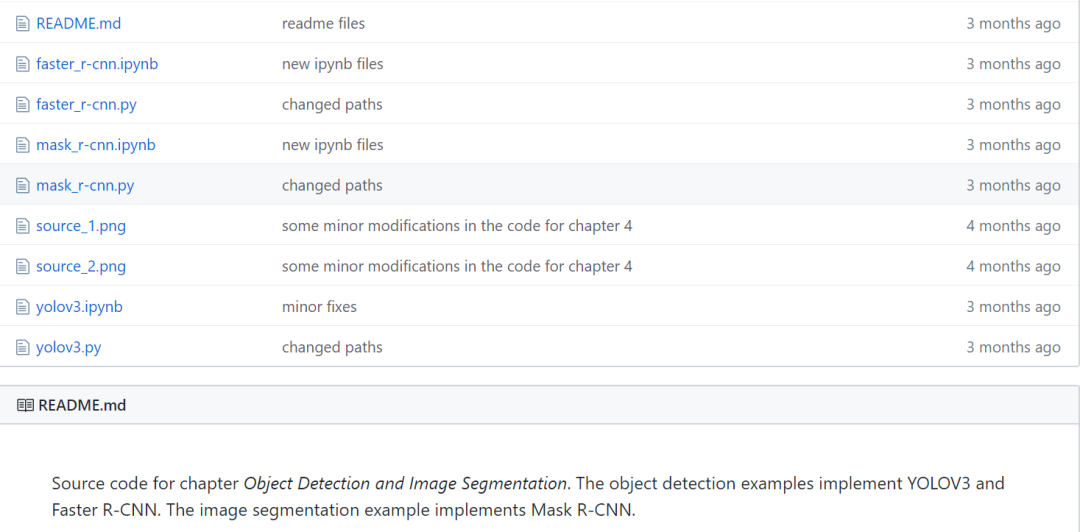
Task: Open source_1.png commit about chapter 4
Action: coord(457,226)
